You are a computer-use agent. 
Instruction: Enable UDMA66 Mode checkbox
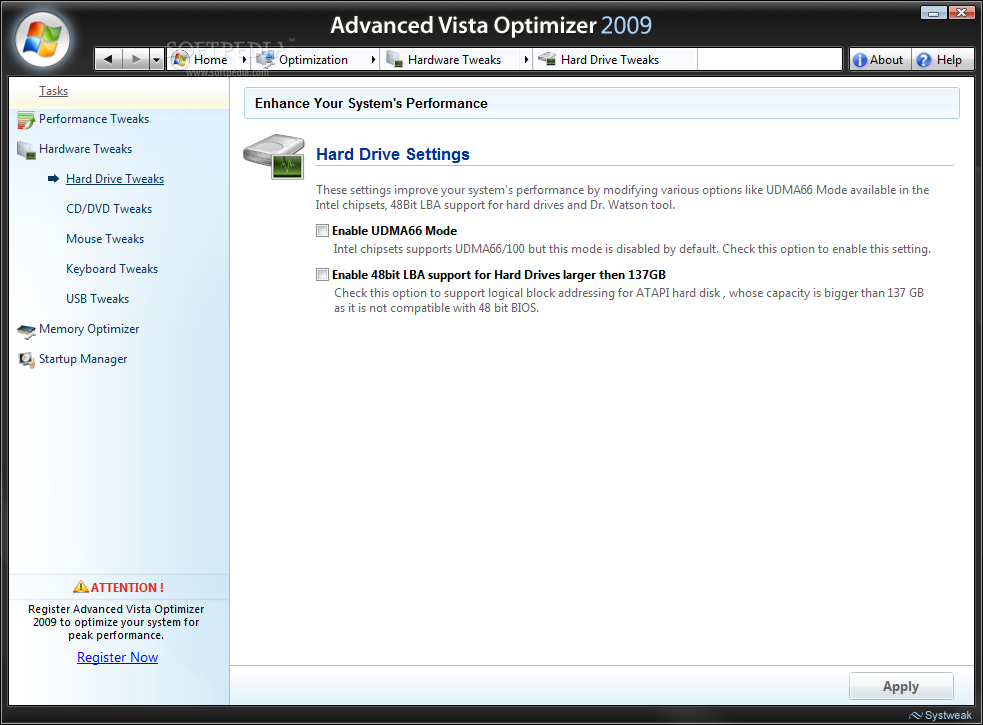pos(322,231)
